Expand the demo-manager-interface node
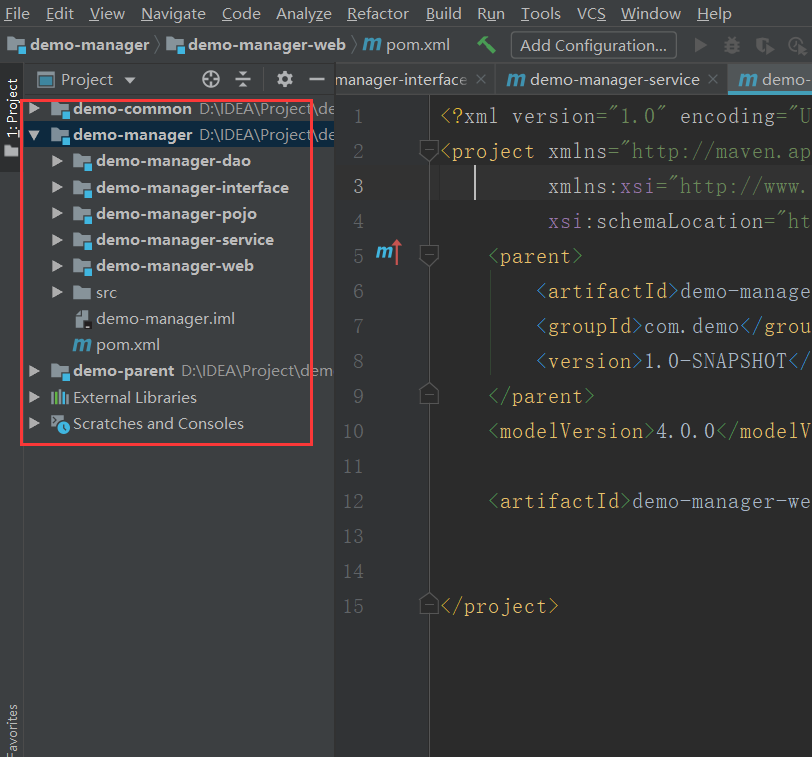 tap(57, 187)
